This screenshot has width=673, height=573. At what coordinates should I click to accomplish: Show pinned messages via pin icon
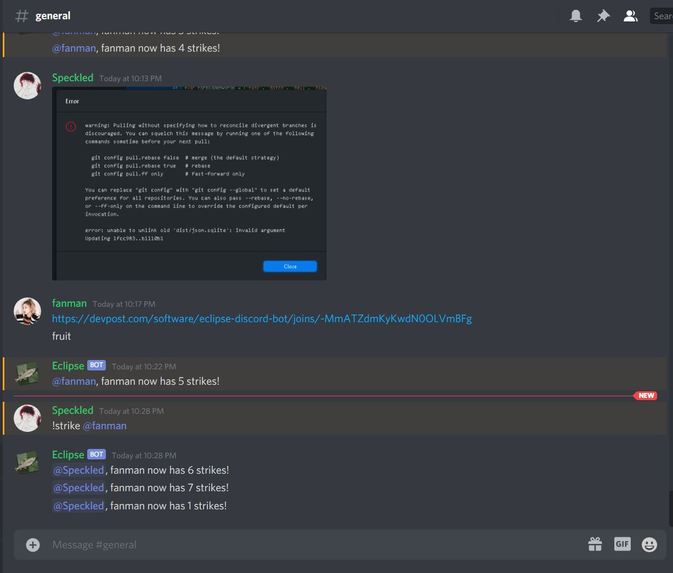(603, 16)
